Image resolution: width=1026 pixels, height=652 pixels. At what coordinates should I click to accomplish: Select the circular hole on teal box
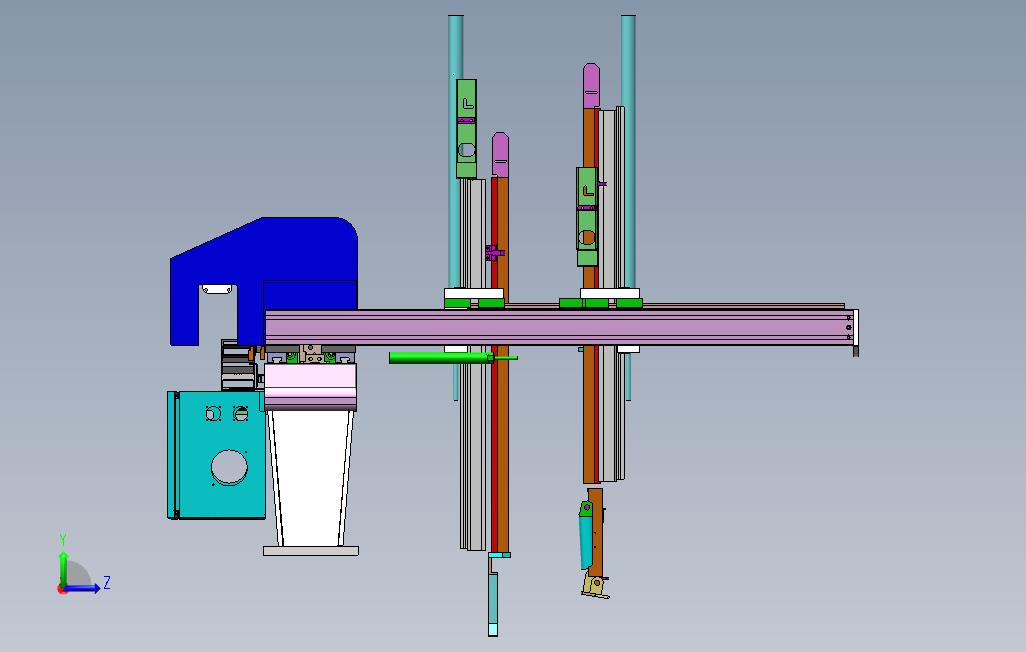(230, 467)
